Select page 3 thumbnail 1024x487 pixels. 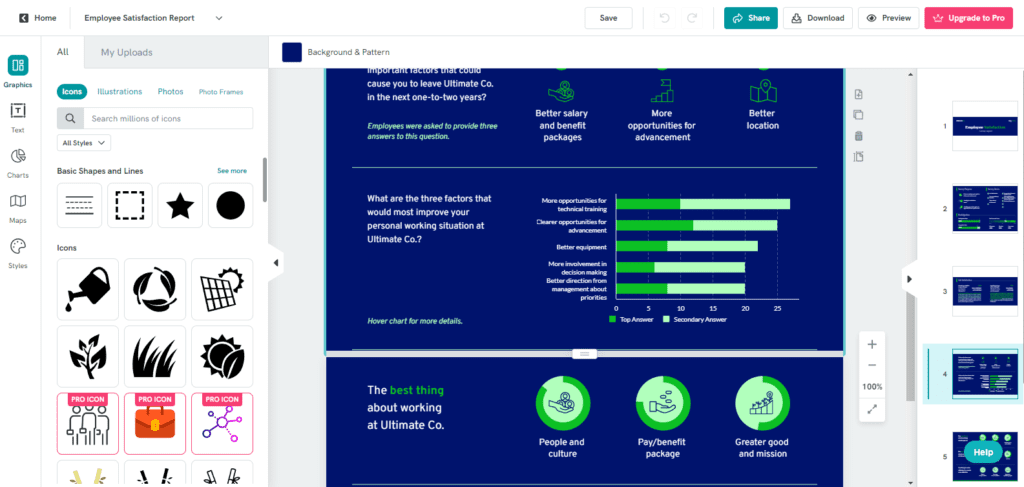click(x=985, y=291)
